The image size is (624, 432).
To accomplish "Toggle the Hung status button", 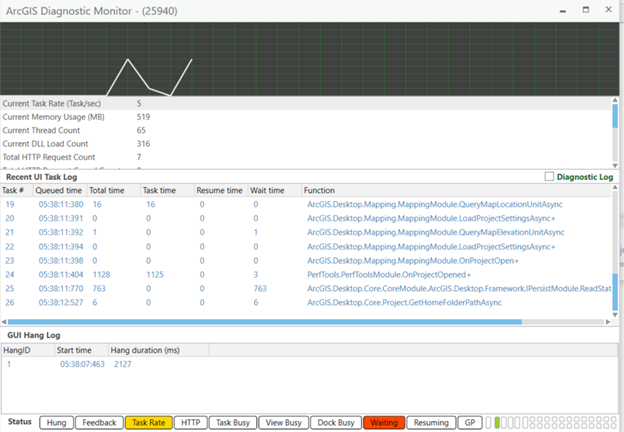I will pyautogui.click(x=57, y=422).
